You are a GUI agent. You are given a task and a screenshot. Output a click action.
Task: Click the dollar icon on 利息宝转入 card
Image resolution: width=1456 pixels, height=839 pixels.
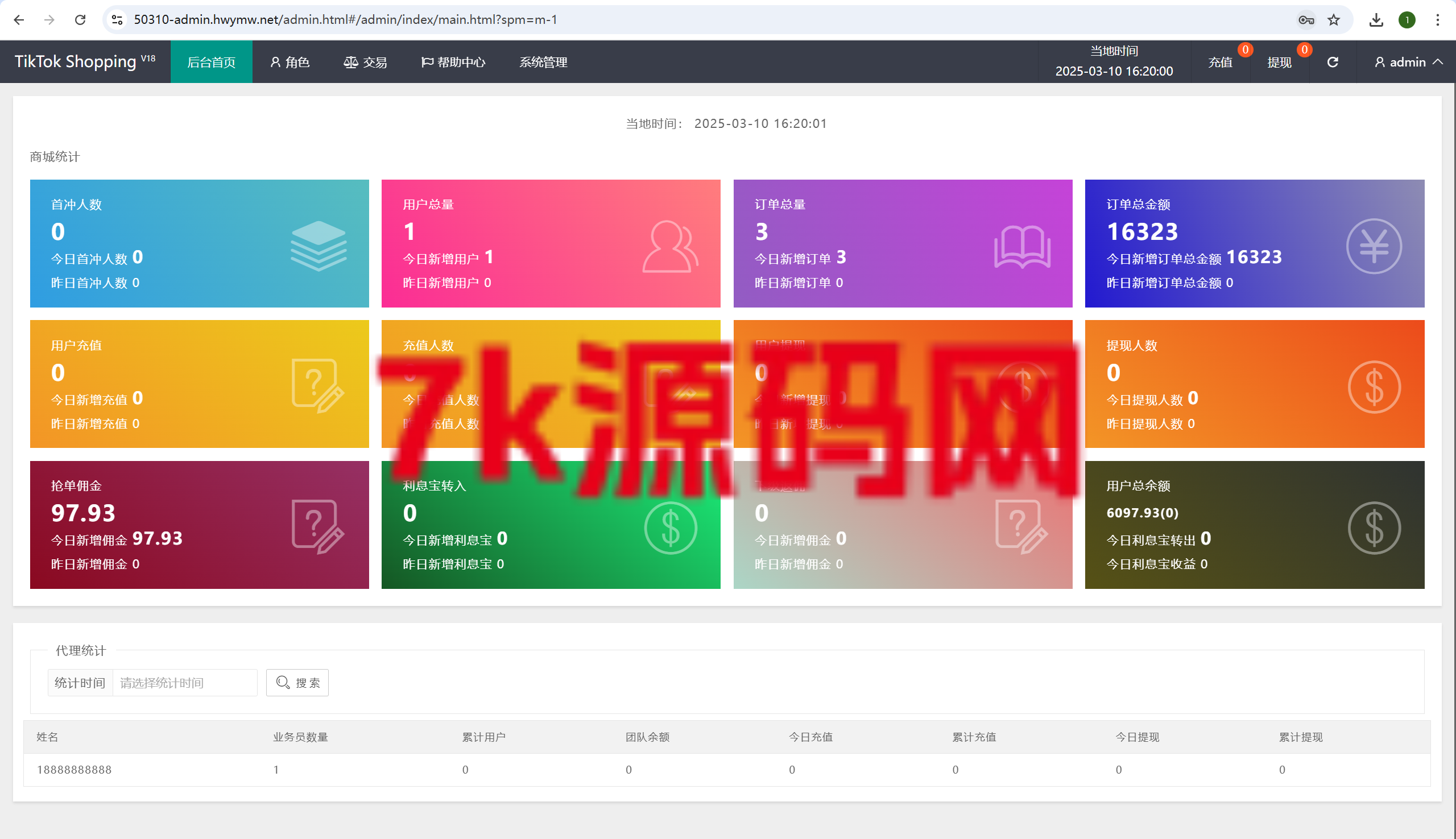click(671, 528)
